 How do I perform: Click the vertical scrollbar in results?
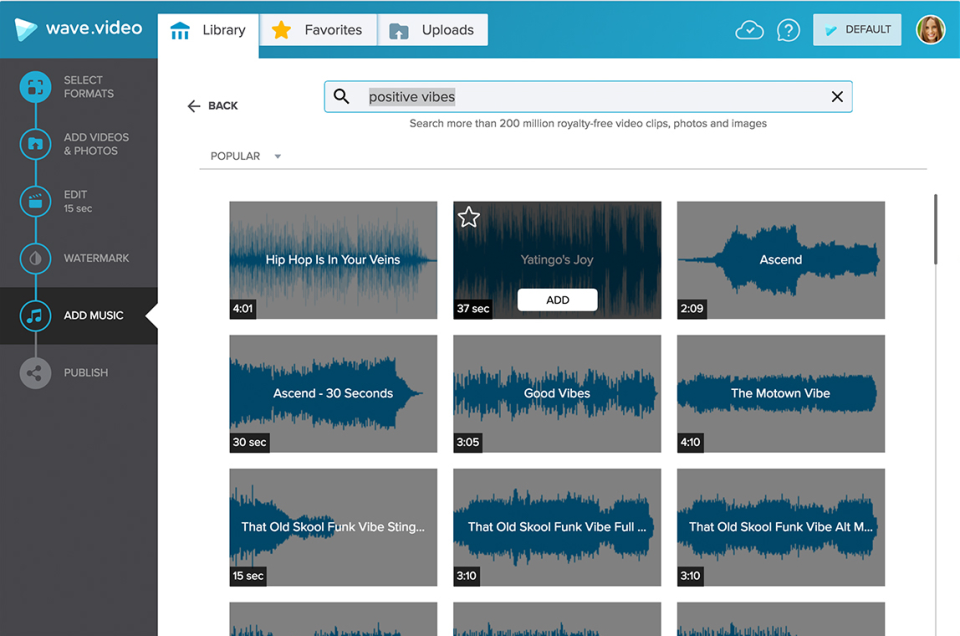pos(936,230)
